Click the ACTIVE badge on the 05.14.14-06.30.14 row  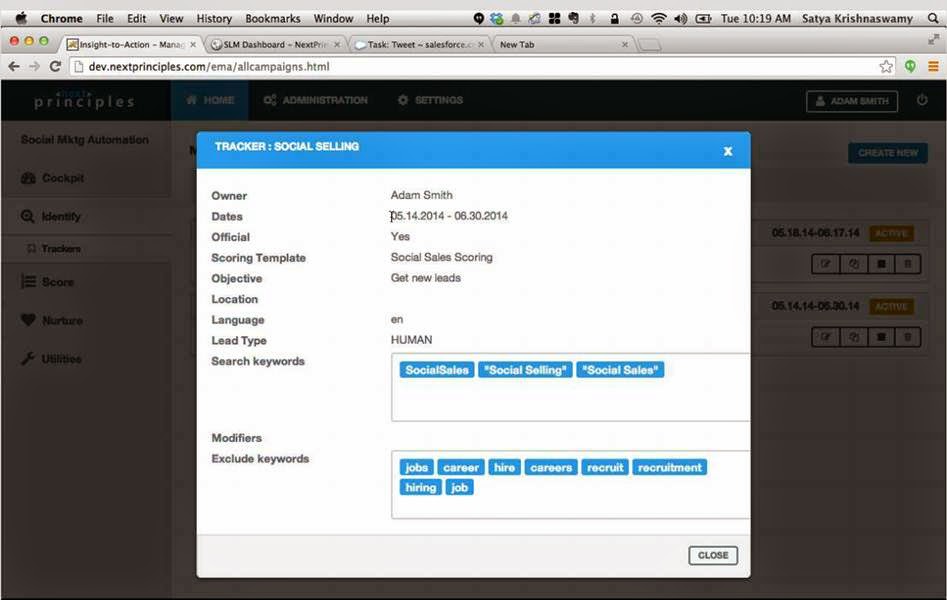891,306
